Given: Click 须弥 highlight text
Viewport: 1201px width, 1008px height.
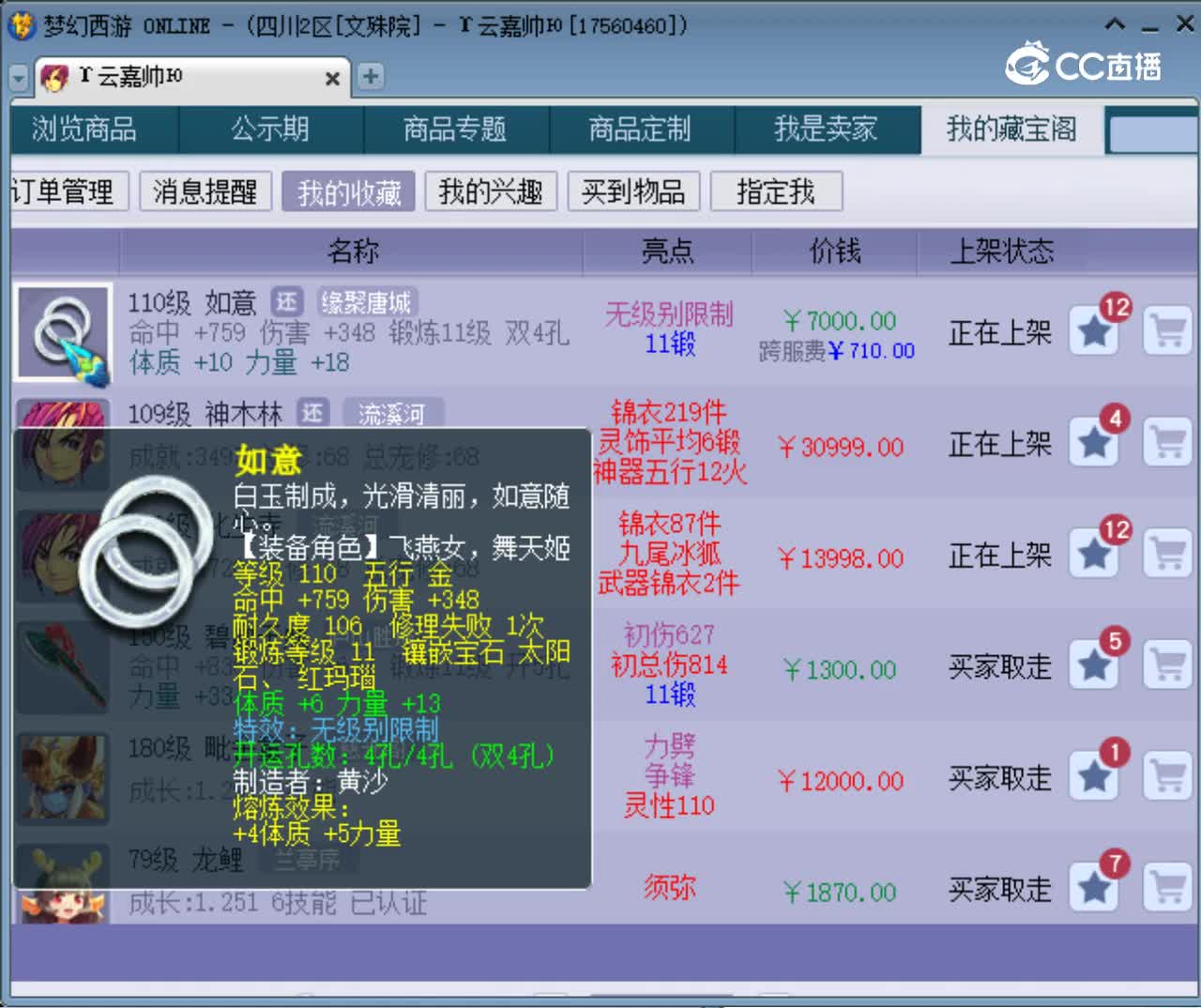Looking at the screenshot, I should click(x=669, y=887).
